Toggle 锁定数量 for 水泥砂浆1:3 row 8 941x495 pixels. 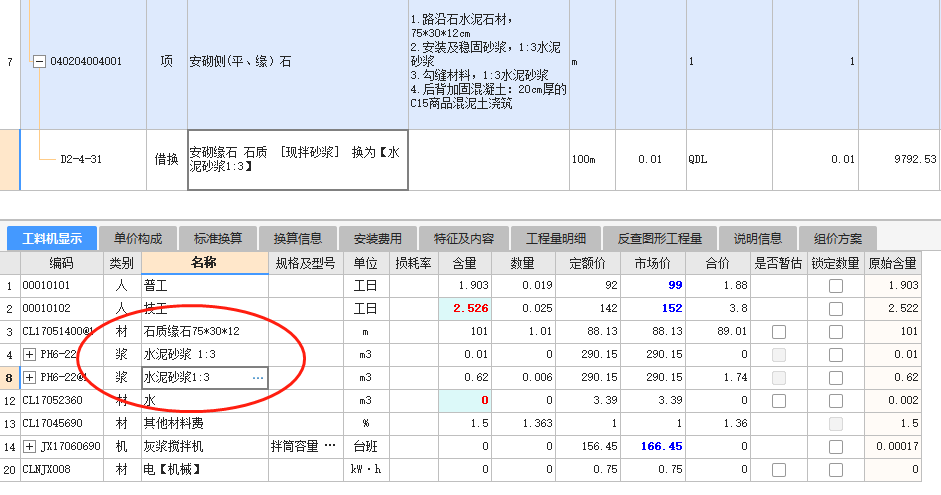click(x=835, y=378)
